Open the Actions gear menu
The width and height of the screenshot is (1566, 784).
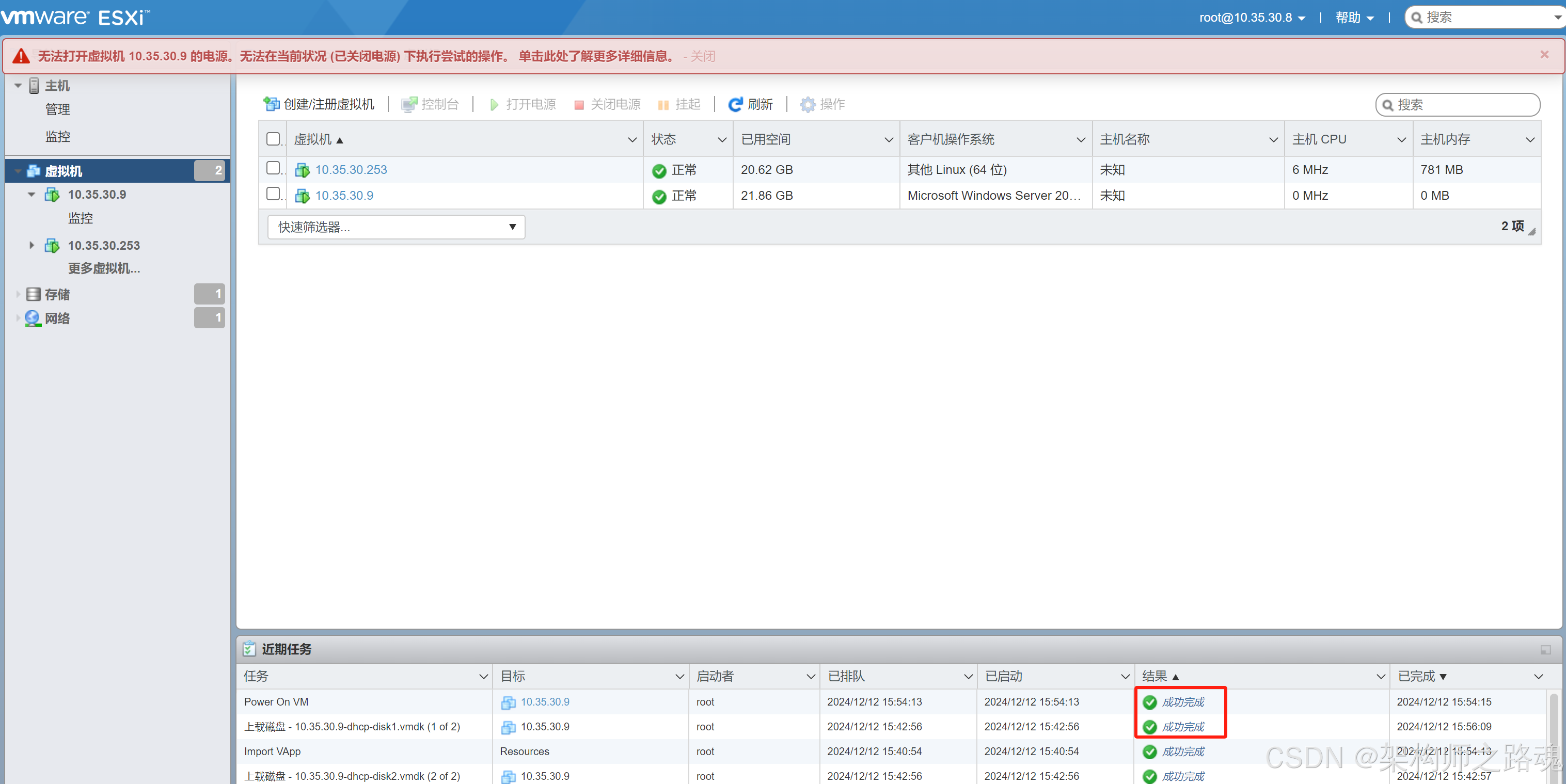808,105
